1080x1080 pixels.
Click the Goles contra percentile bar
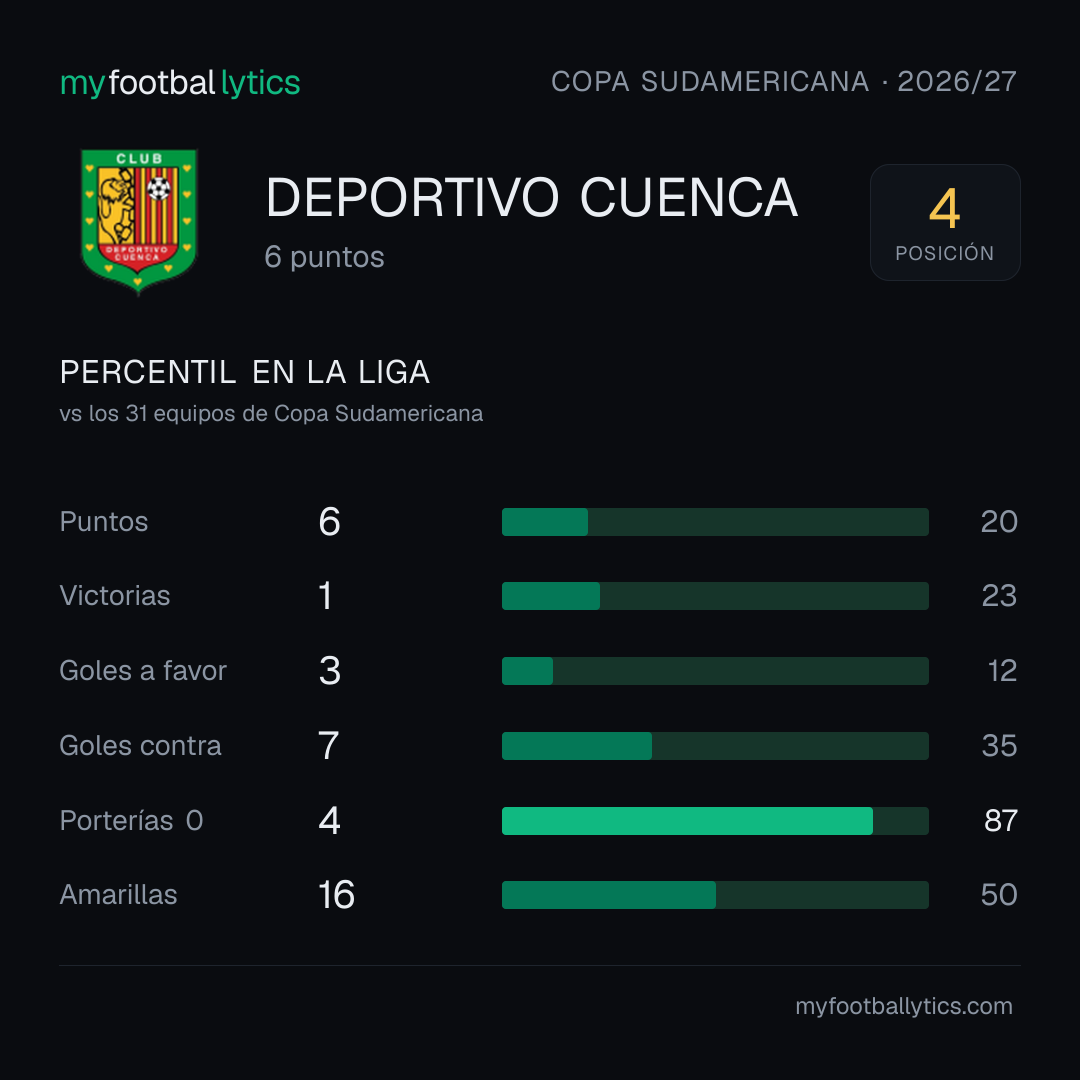pyautogui.click(x=715, y=746)
